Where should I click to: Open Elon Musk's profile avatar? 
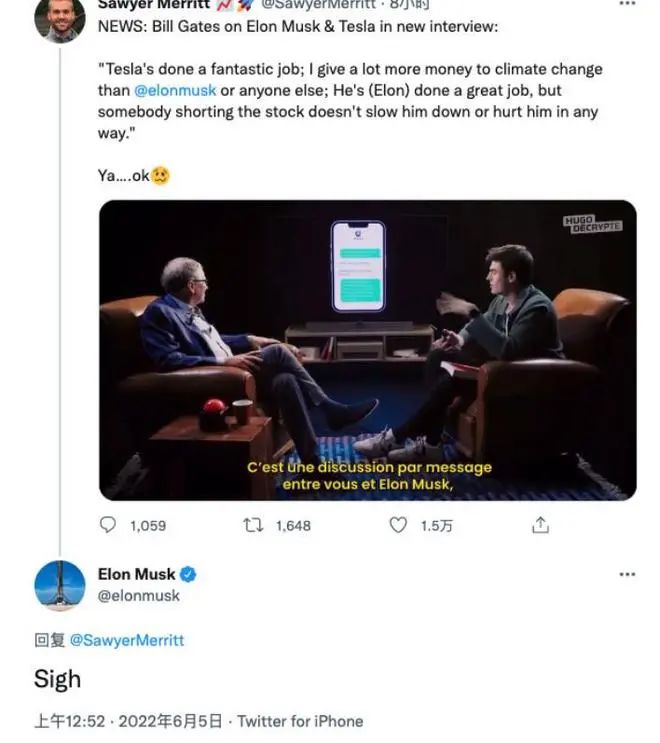tap(59, 585)
